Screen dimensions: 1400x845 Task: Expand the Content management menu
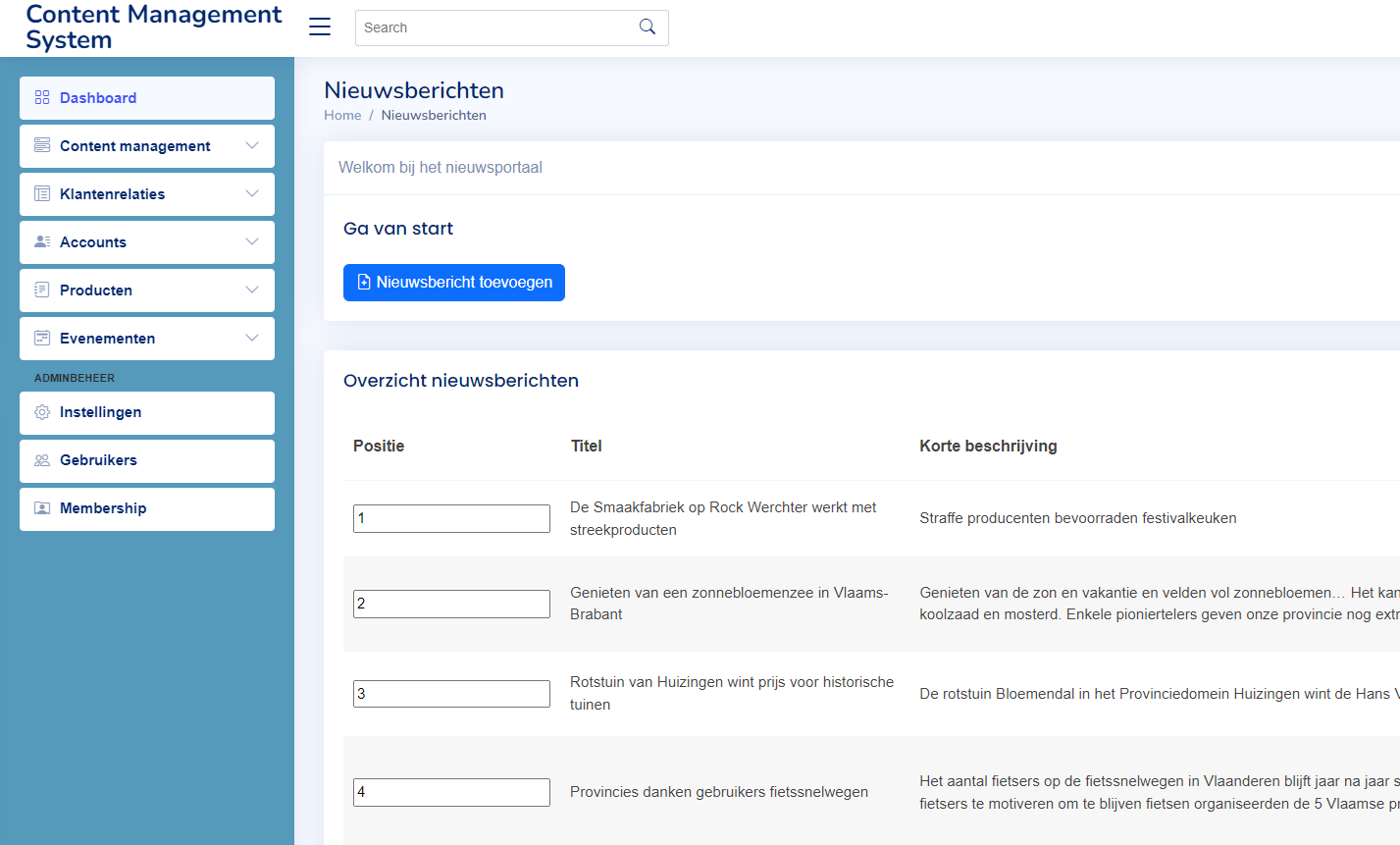[x=253, y=145]
